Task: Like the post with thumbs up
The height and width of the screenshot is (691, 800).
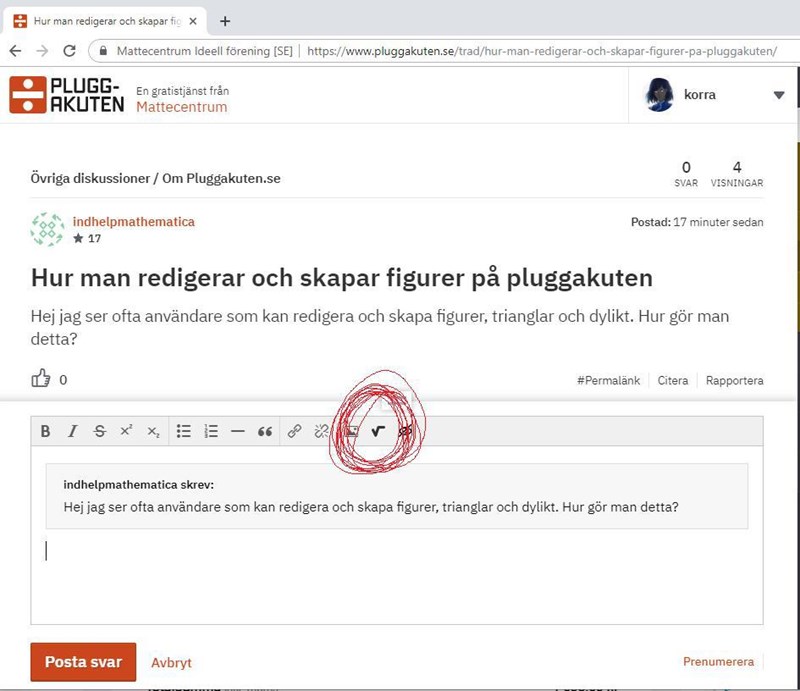Action: (41, 379)
